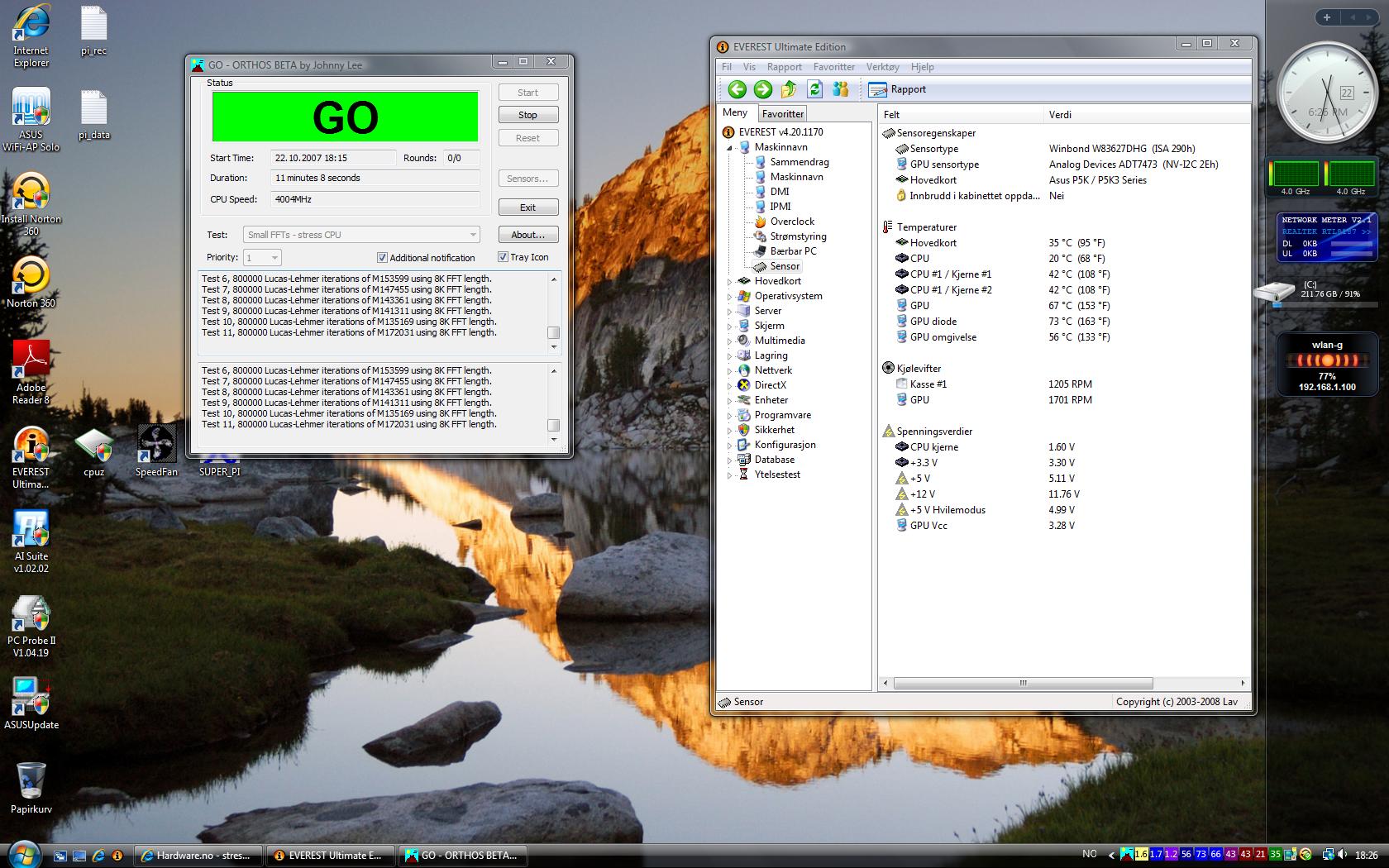Click the Up level icon in EVEREST toolbar
This screenshot has height=868, width=1389.
coord(789,89)
